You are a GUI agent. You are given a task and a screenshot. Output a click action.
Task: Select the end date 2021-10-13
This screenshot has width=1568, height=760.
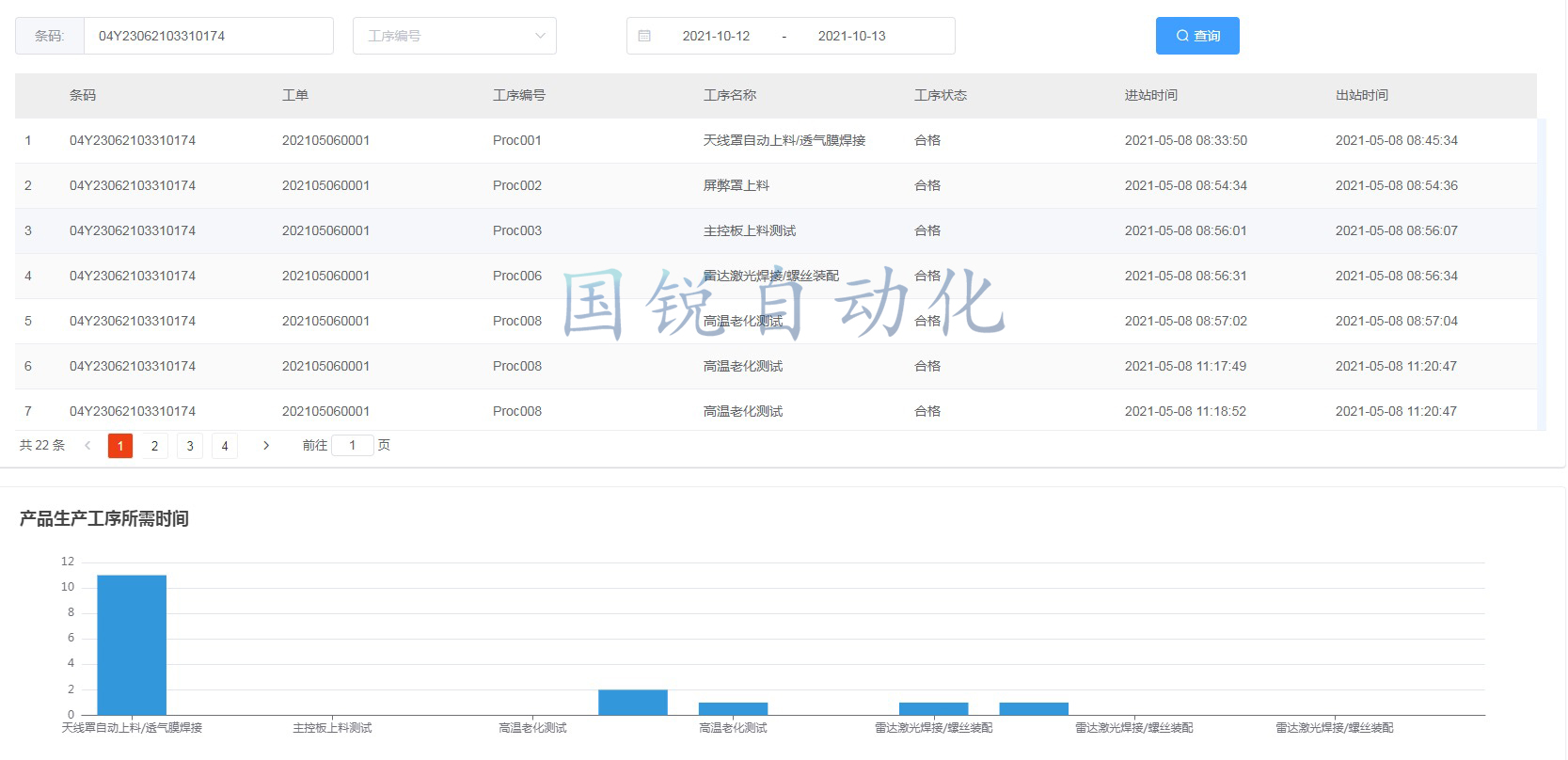pyautogui.click(x=851, y=36)
